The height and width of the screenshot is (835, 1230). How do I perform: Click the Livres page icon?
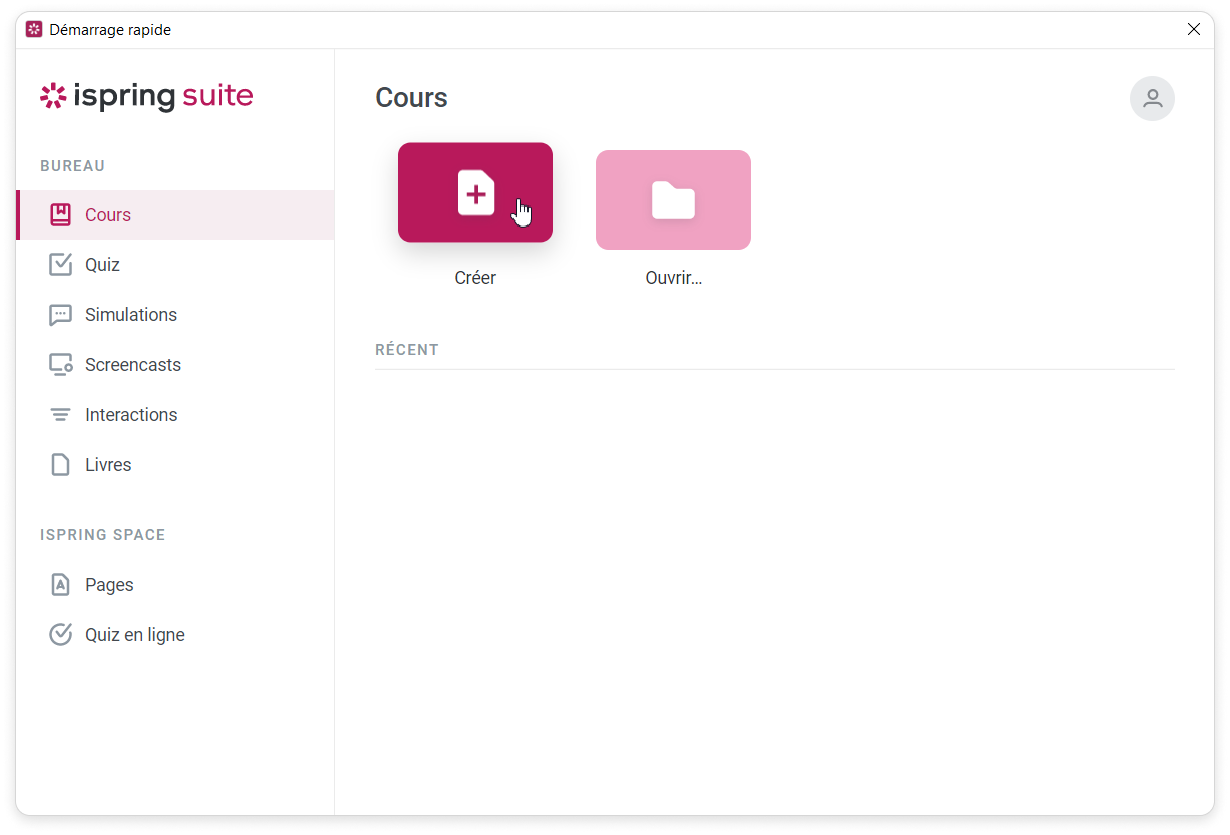point(60,465)
